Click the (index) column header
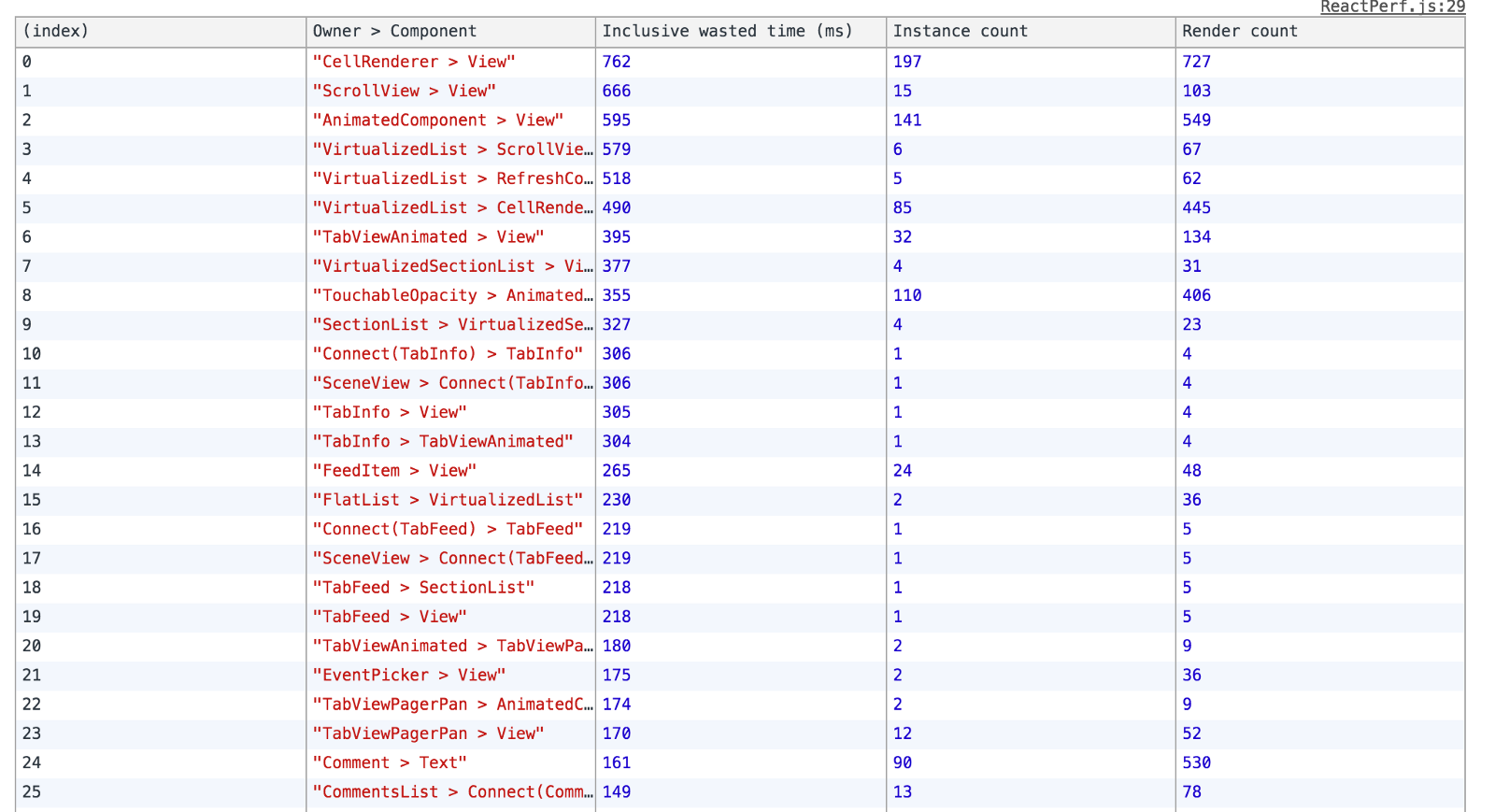 56,32
